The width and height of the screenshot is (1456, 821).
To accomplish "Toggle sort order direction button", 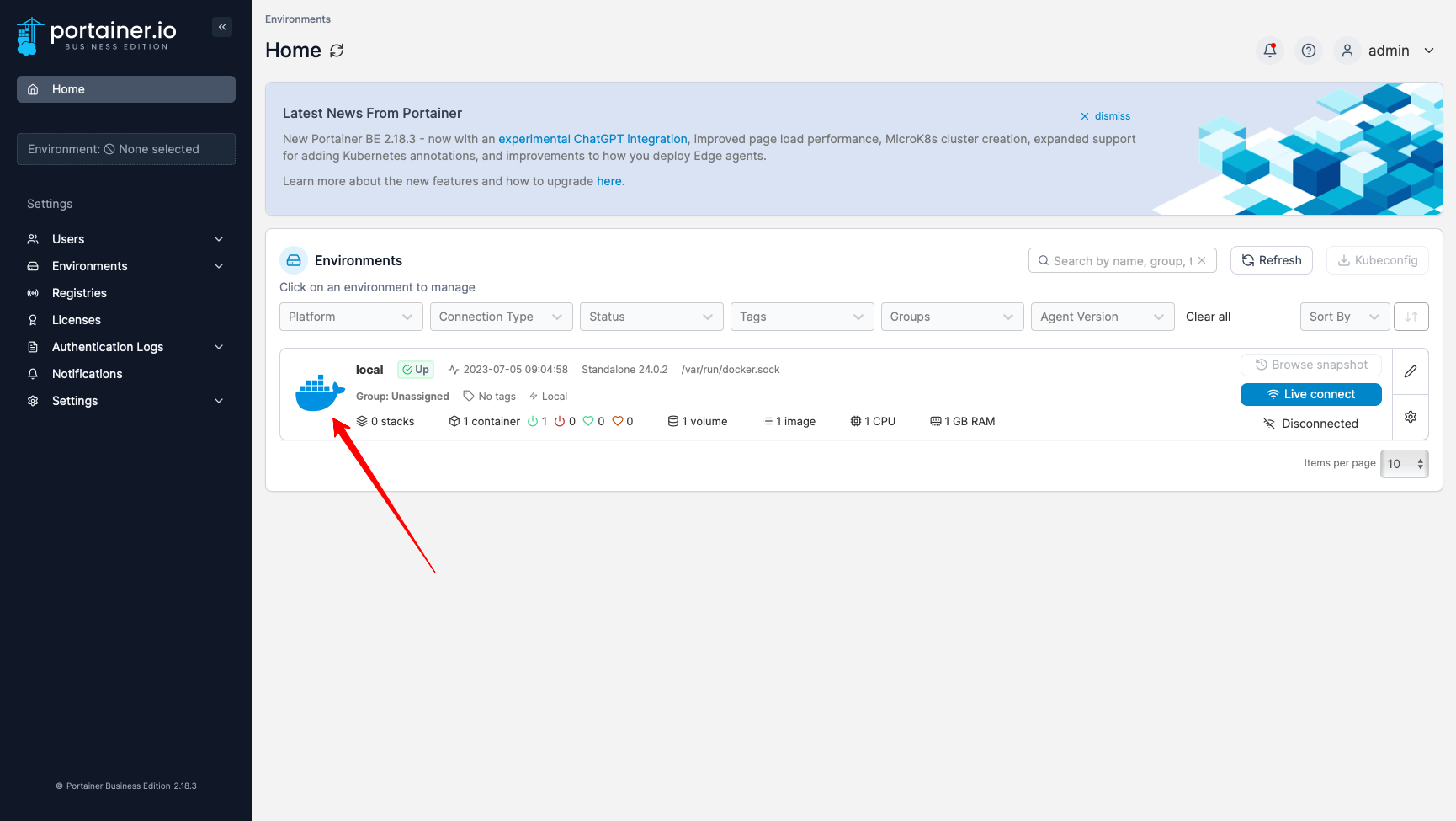I will 1411,317.
